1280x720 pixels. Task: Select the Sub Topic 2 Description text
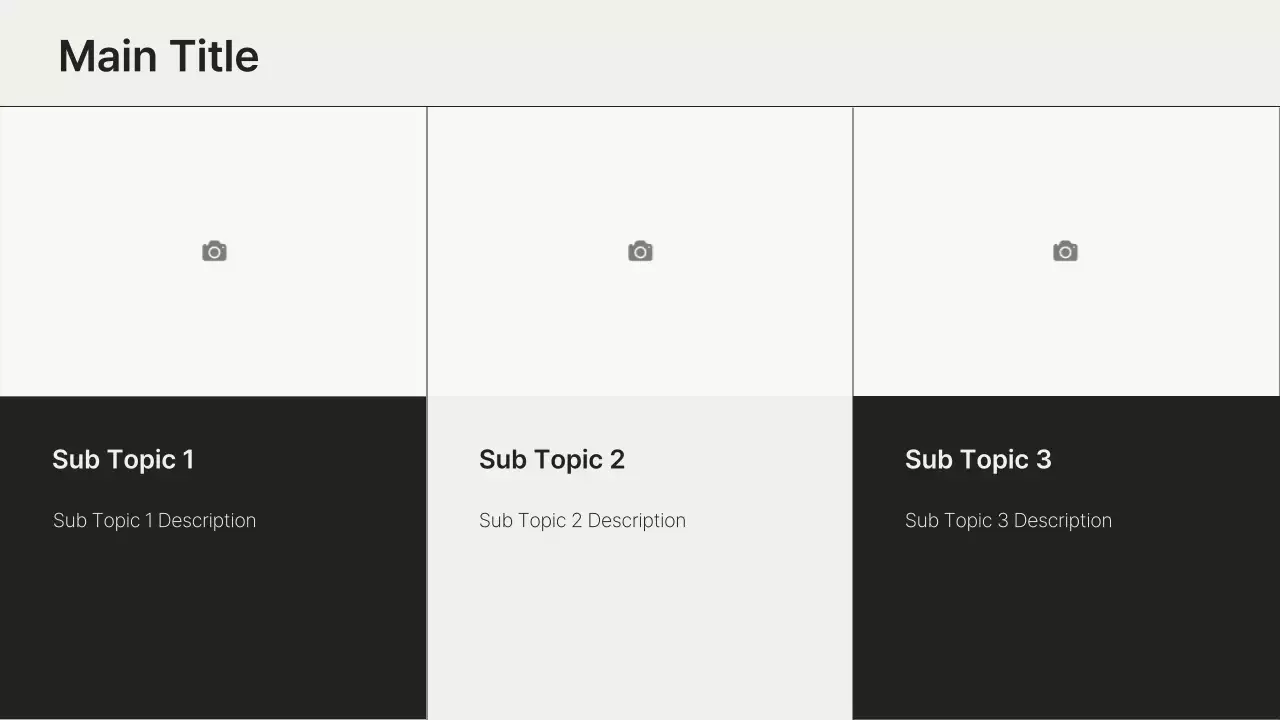[582, 520]
